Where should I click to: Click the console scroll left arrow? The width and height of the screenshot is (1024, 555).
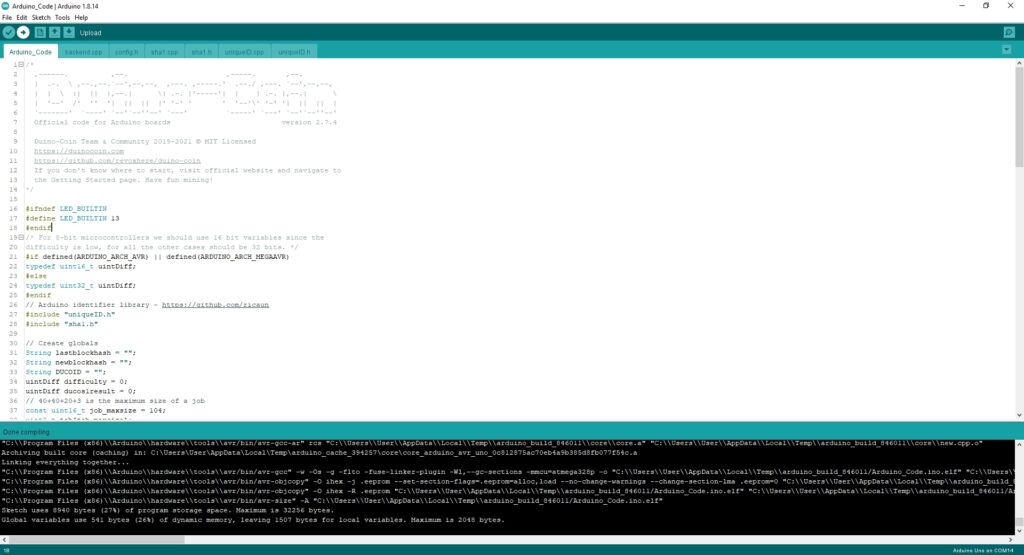(5, 540)
